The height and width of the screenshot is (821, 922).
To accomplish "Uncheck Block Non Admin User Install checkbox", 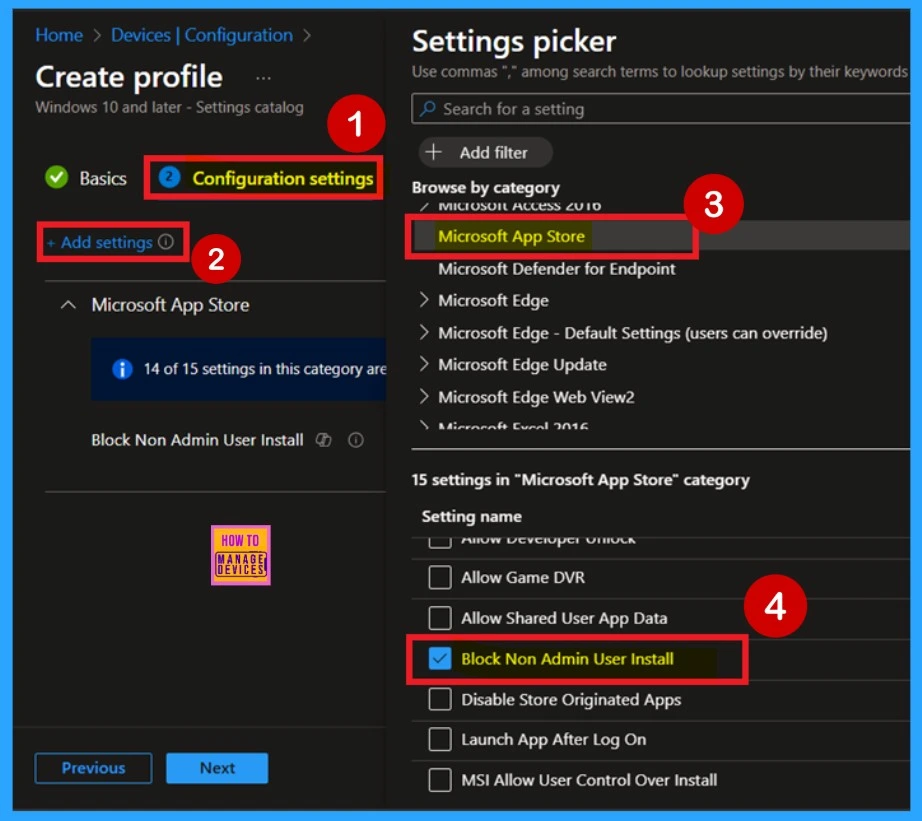I will point(440,659).
